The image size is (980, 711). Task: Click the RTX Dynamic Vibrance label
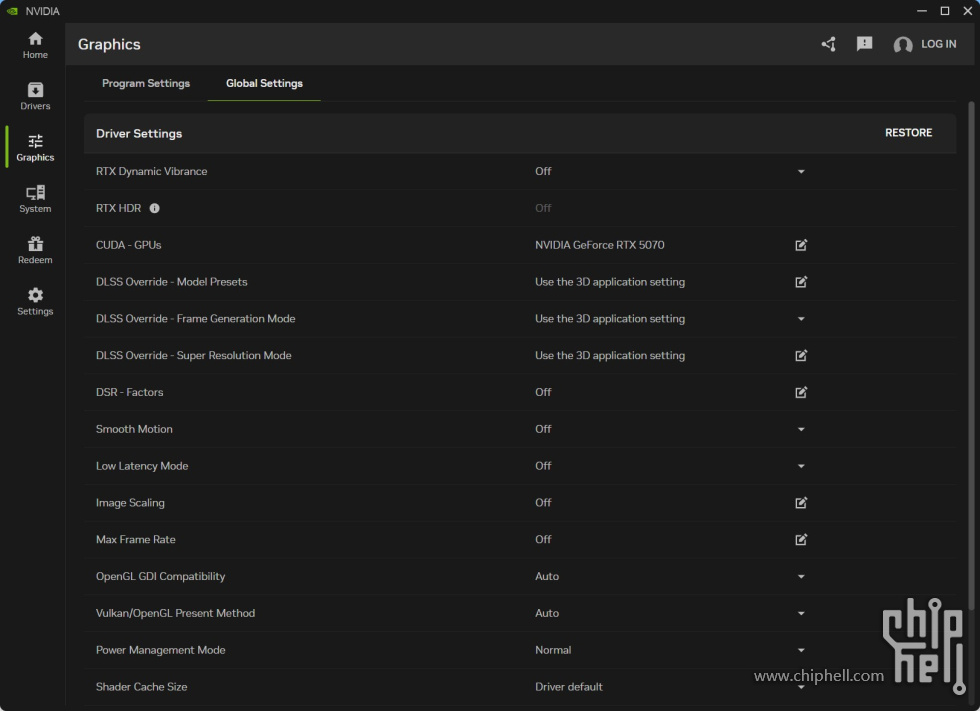click(151, 171)
